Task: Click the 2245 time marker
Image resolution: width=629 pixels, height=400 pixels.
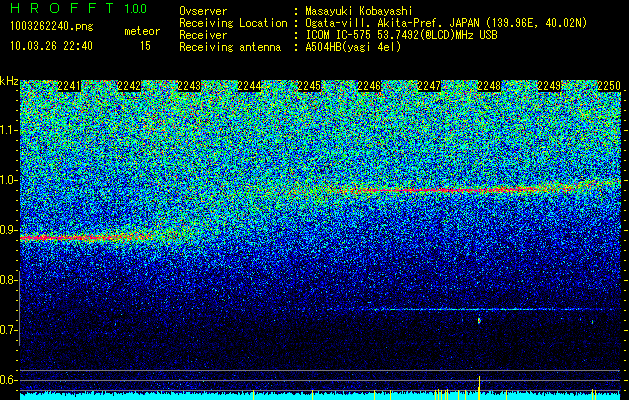Action: click(309, 86)
